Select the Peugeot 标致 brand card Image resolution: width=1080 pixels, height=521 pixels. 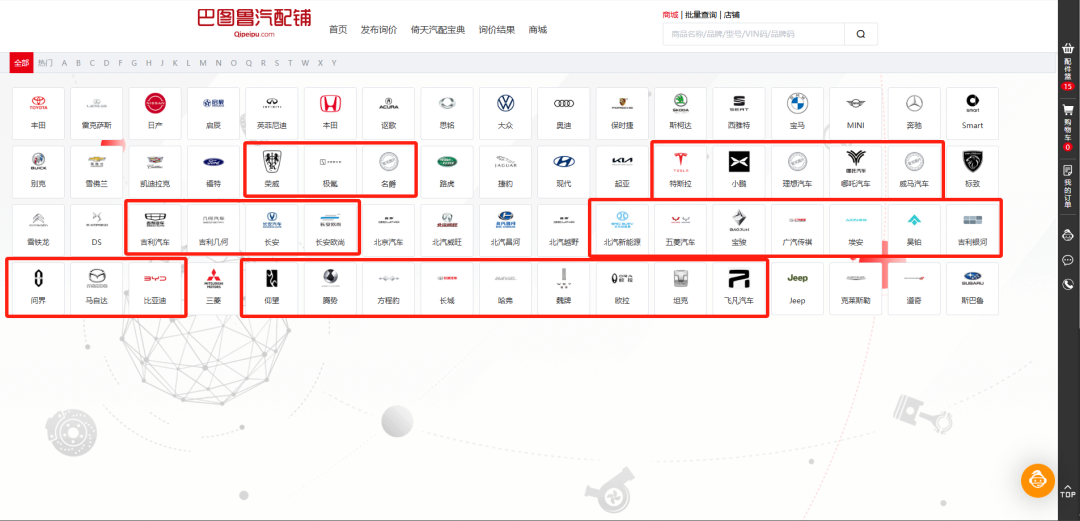tap(973, 172)
